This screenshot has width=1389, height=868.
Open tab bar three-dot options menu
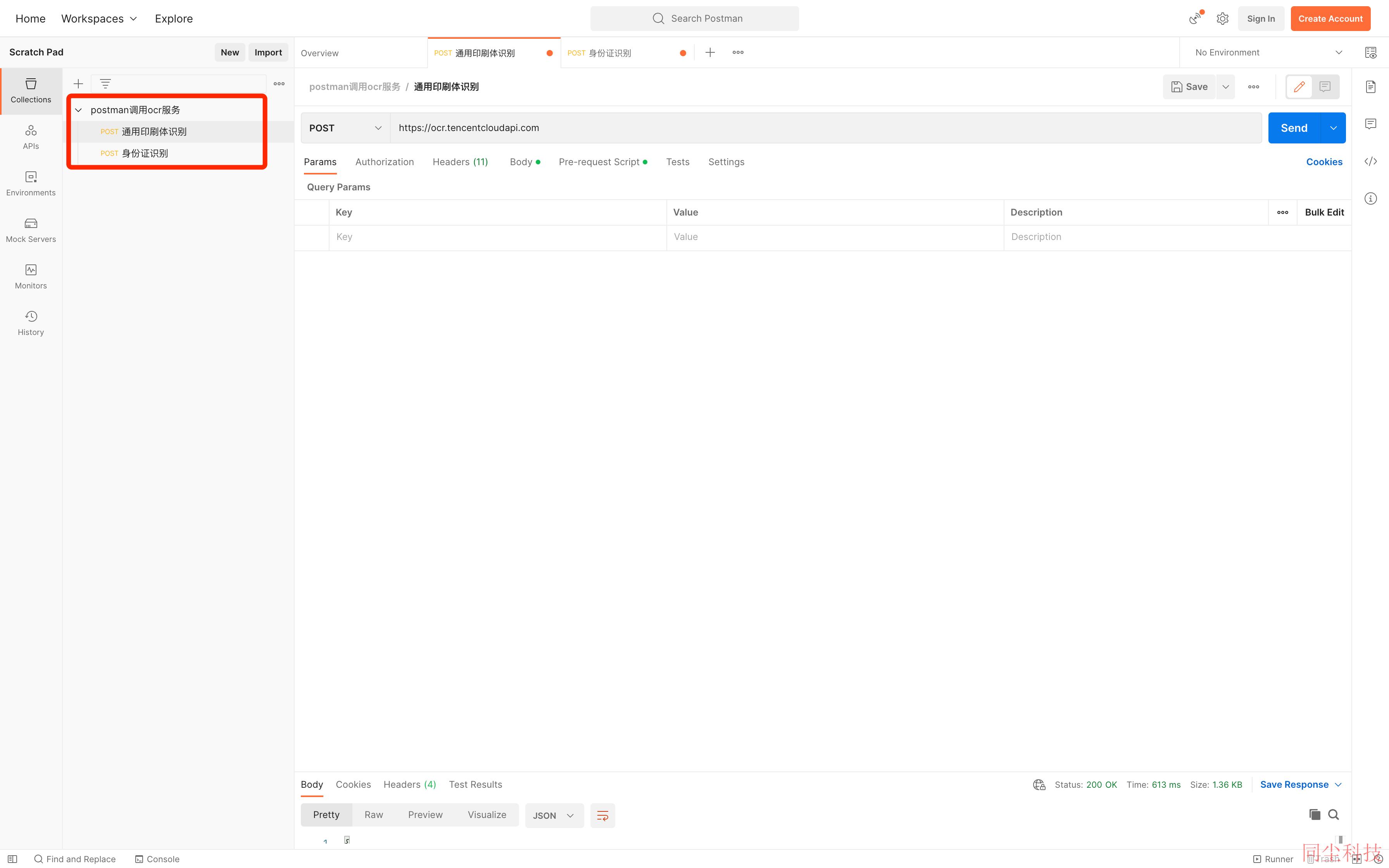click(738, 52)
